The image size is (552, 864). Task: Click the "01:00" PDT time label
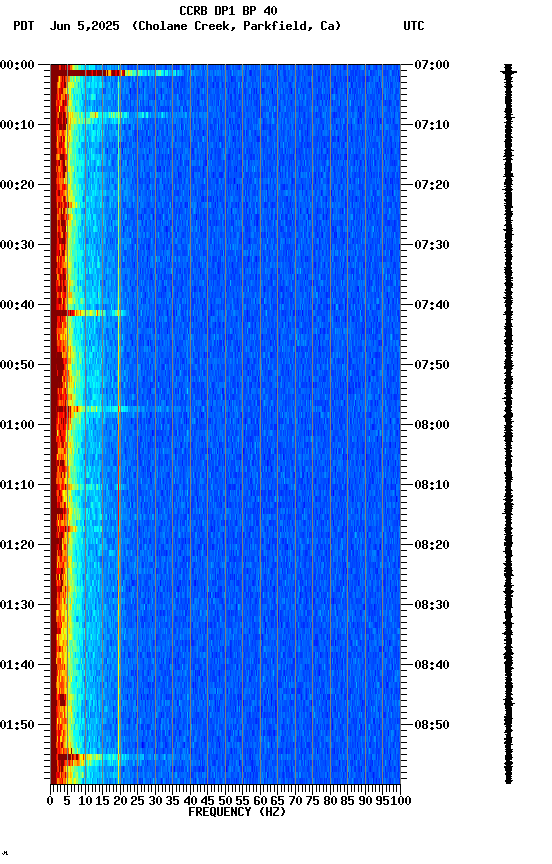17,425
